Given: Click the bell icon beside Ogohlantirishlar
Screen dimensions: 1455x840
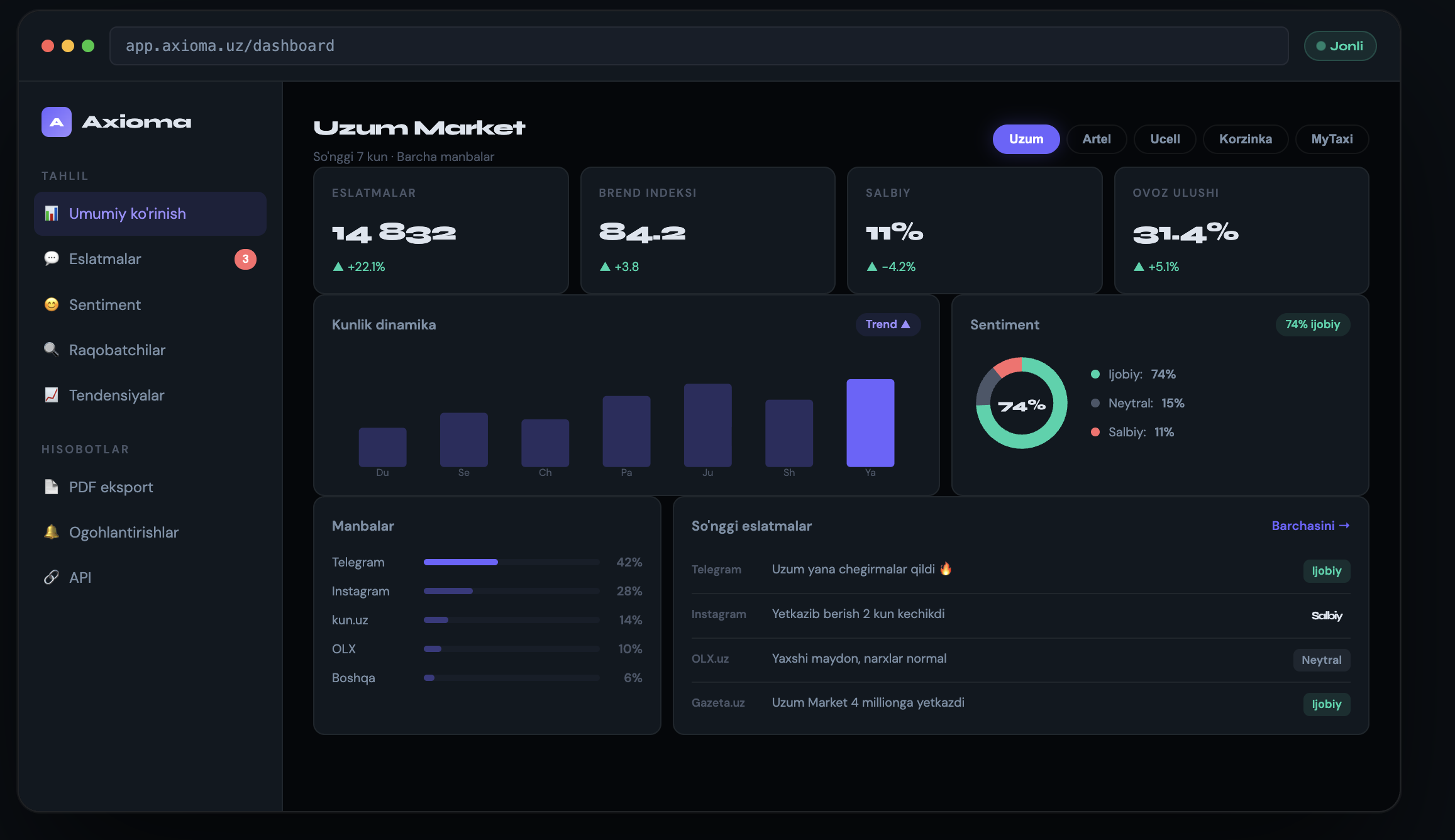Looking at the screenshot, I should 52,533.
